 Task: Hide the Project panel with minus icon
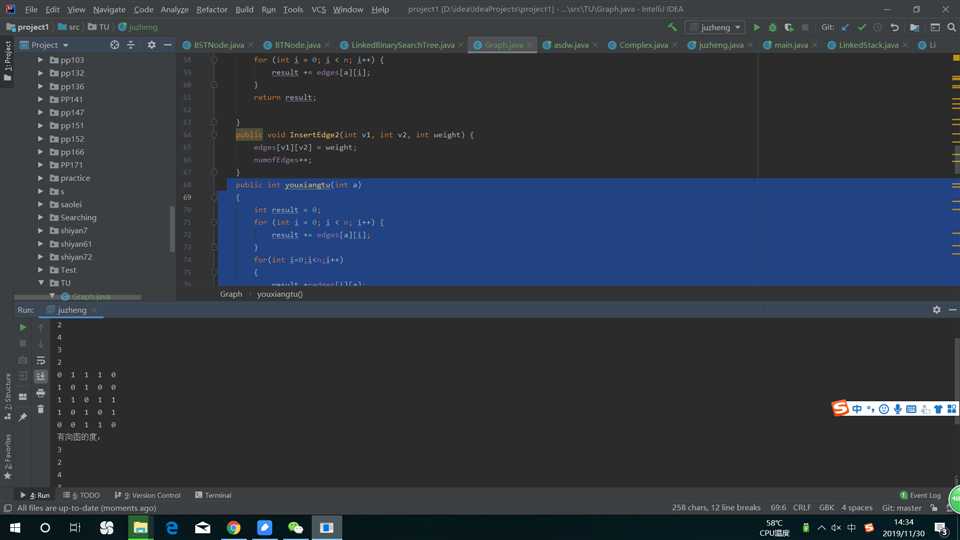click(x=167, y=45)
